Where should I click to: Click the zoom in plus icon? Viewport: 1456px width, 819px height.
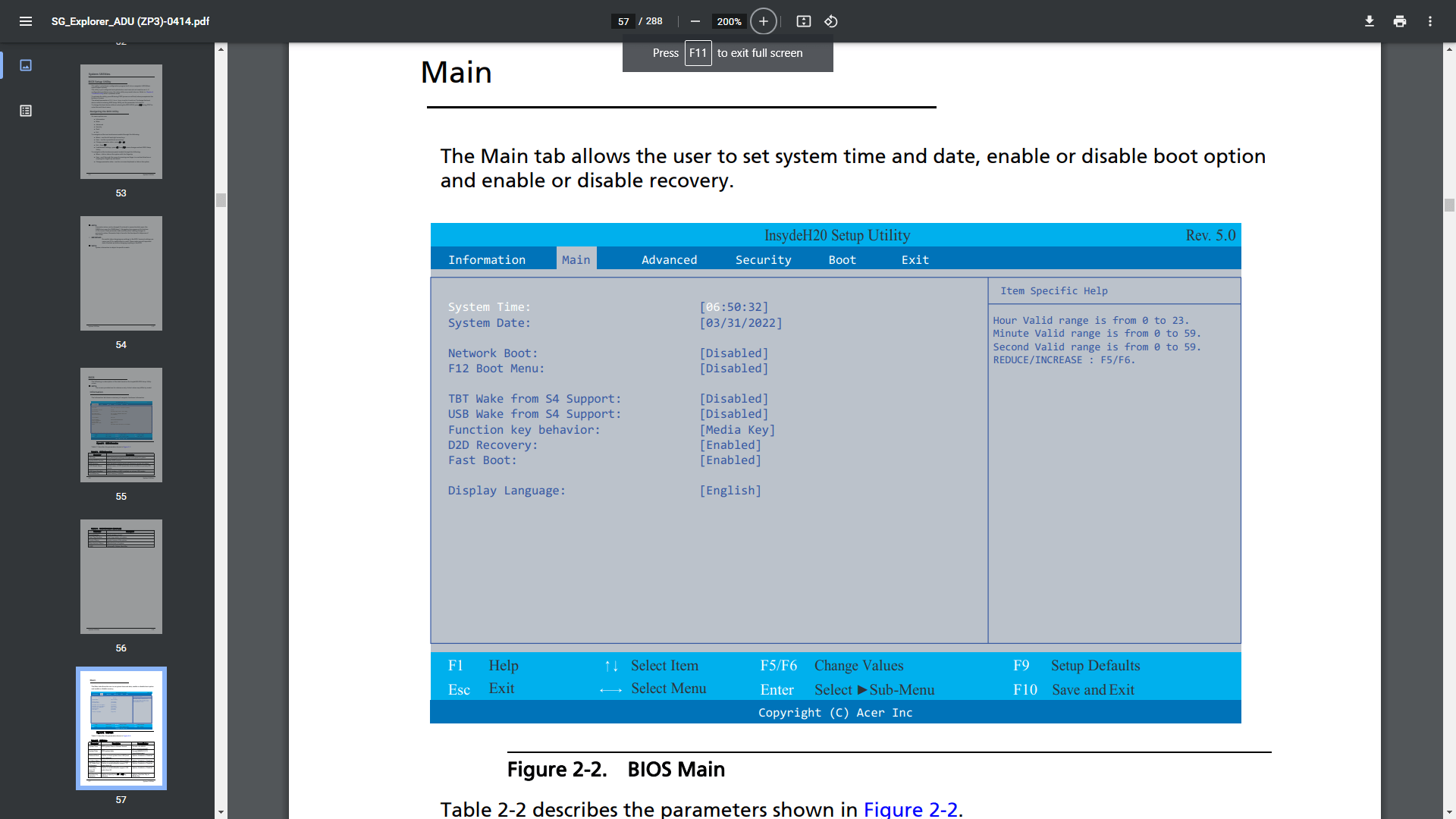[x=764, y=21]
